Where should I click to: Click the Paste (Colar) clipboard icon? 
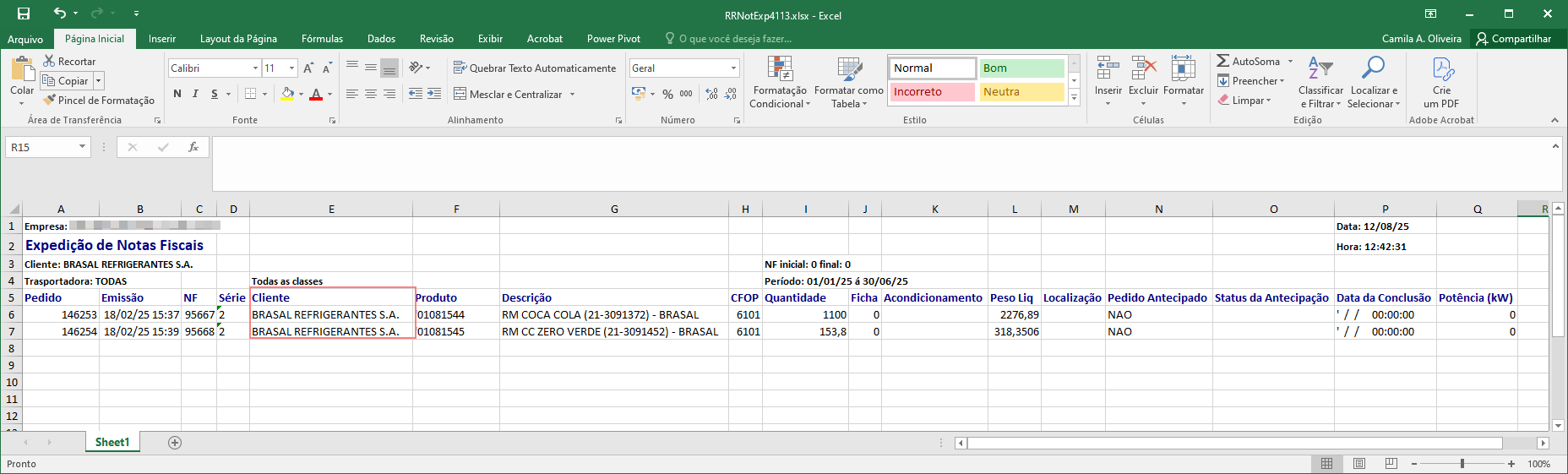(x=22, y=68)
